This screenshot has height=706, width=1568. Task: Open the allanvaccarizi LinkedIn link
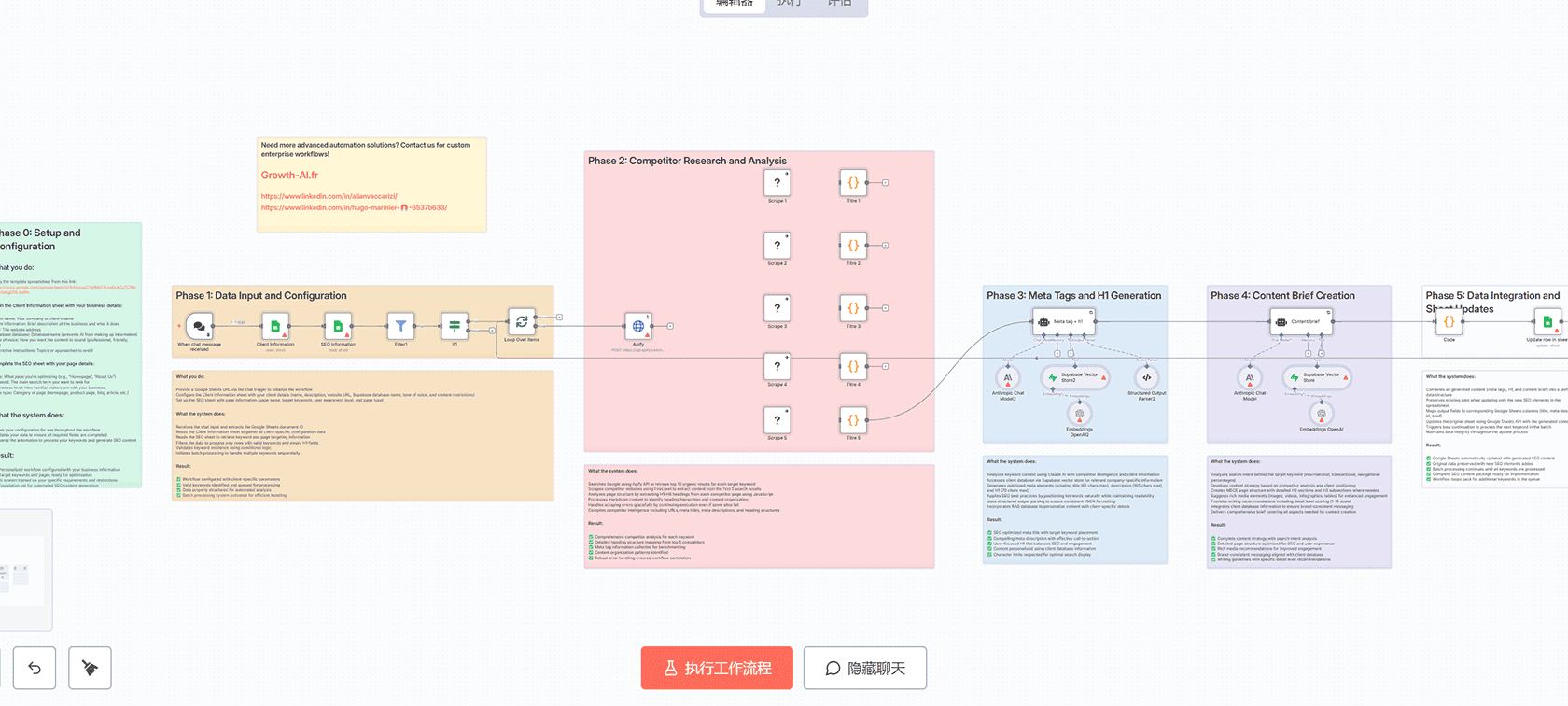[x=329, y=196]
